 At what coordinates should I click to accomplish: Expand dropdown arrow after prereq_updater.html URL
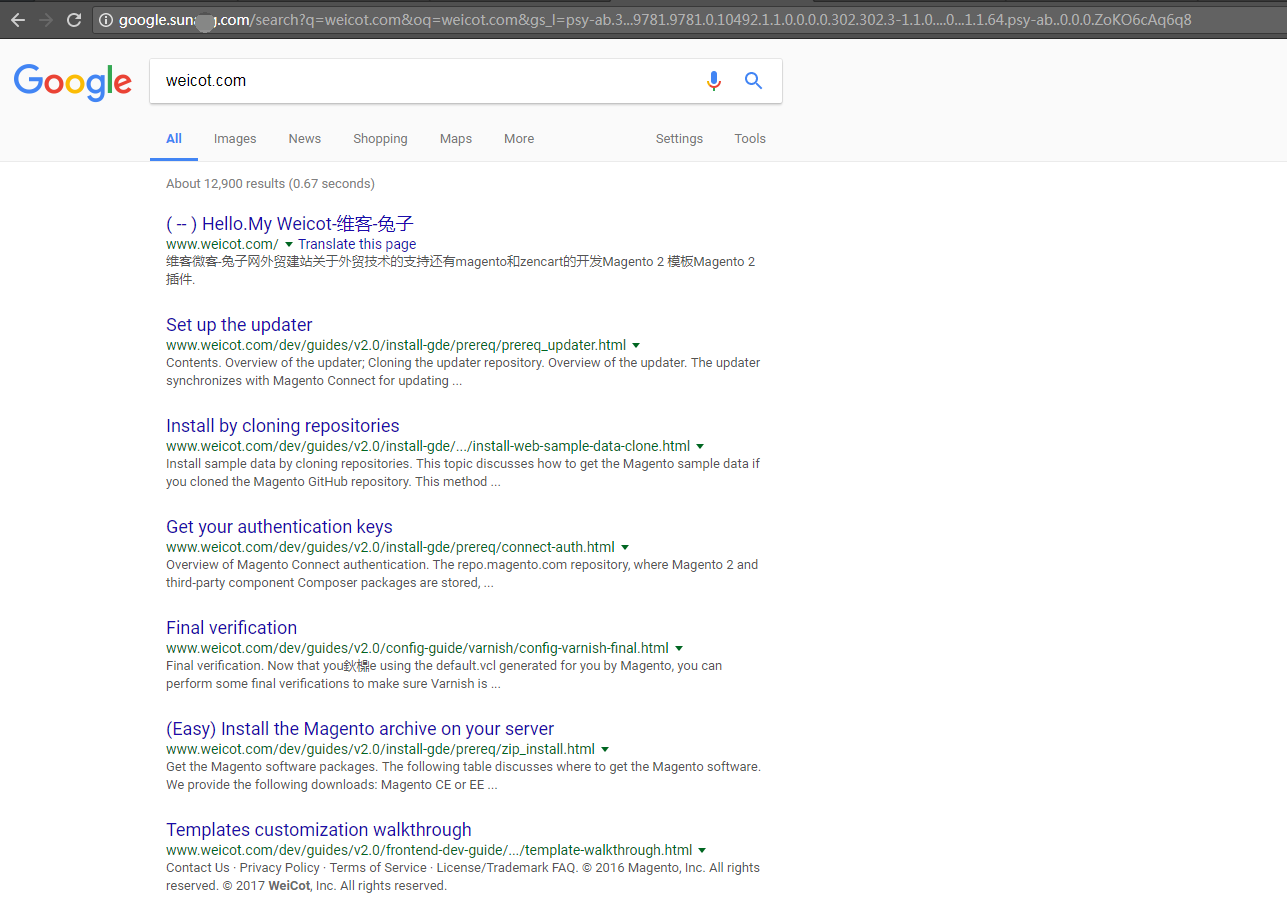[x=636, y=345]
